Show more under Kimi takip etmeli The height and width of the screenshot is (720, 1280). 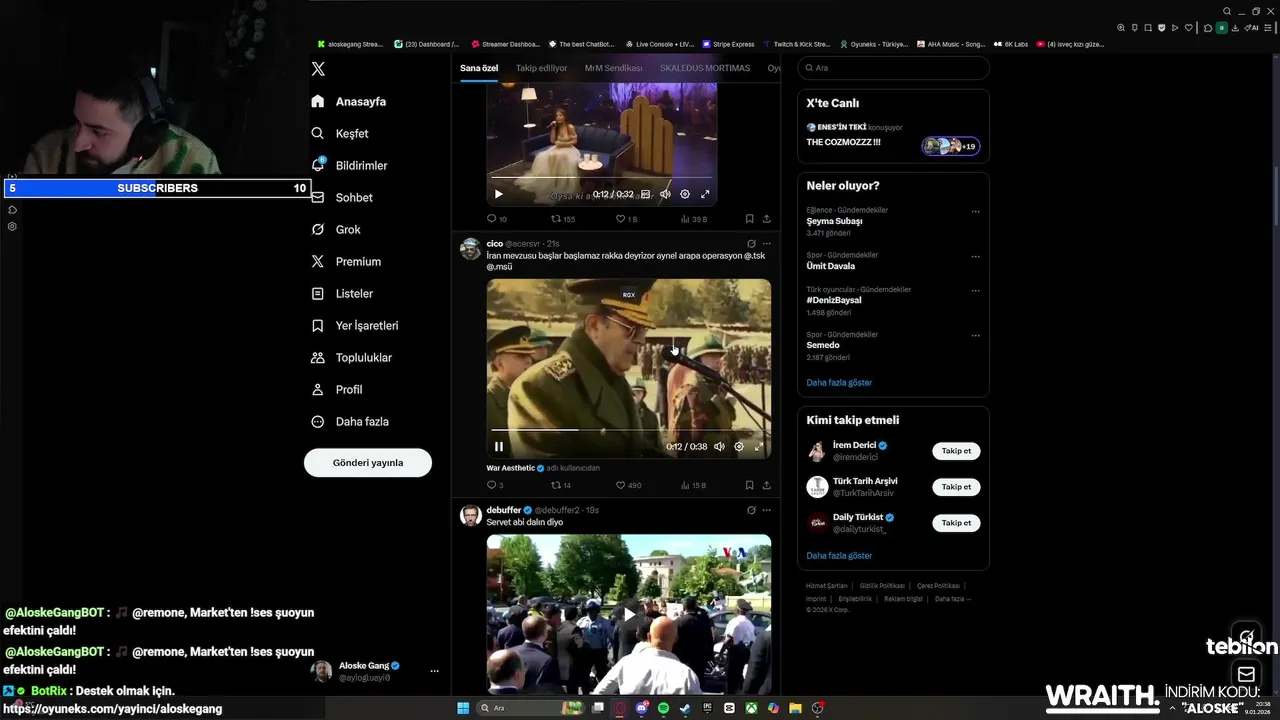(x=839, y=555)
